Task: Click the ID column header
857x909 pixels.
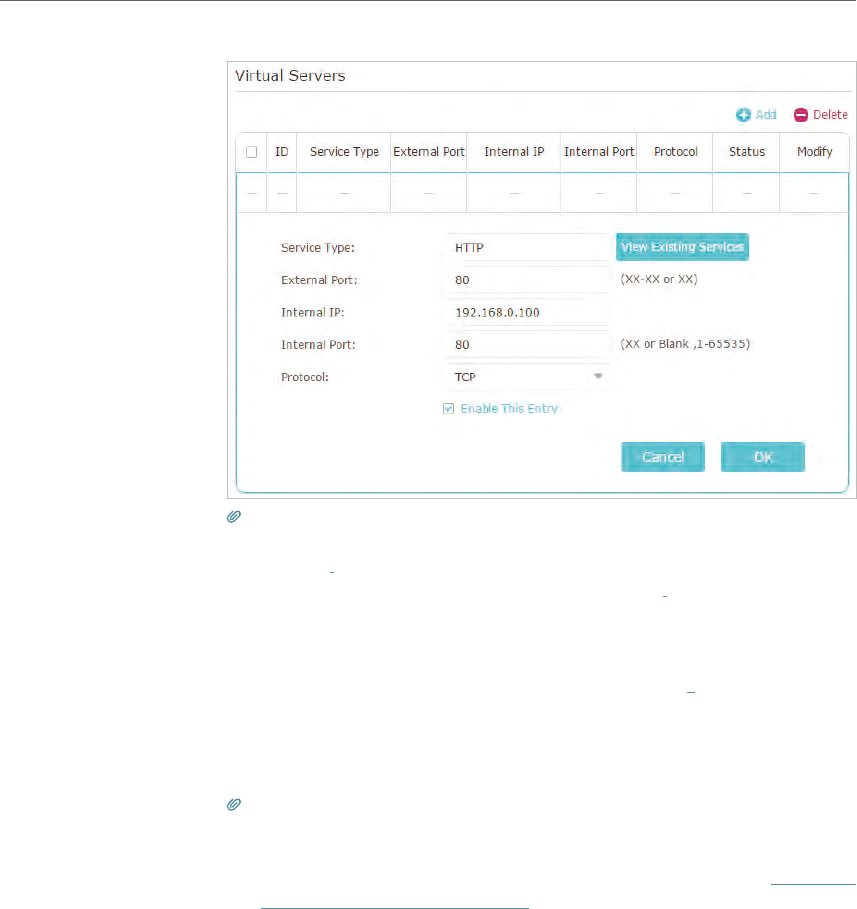Action: coord(282,152)
